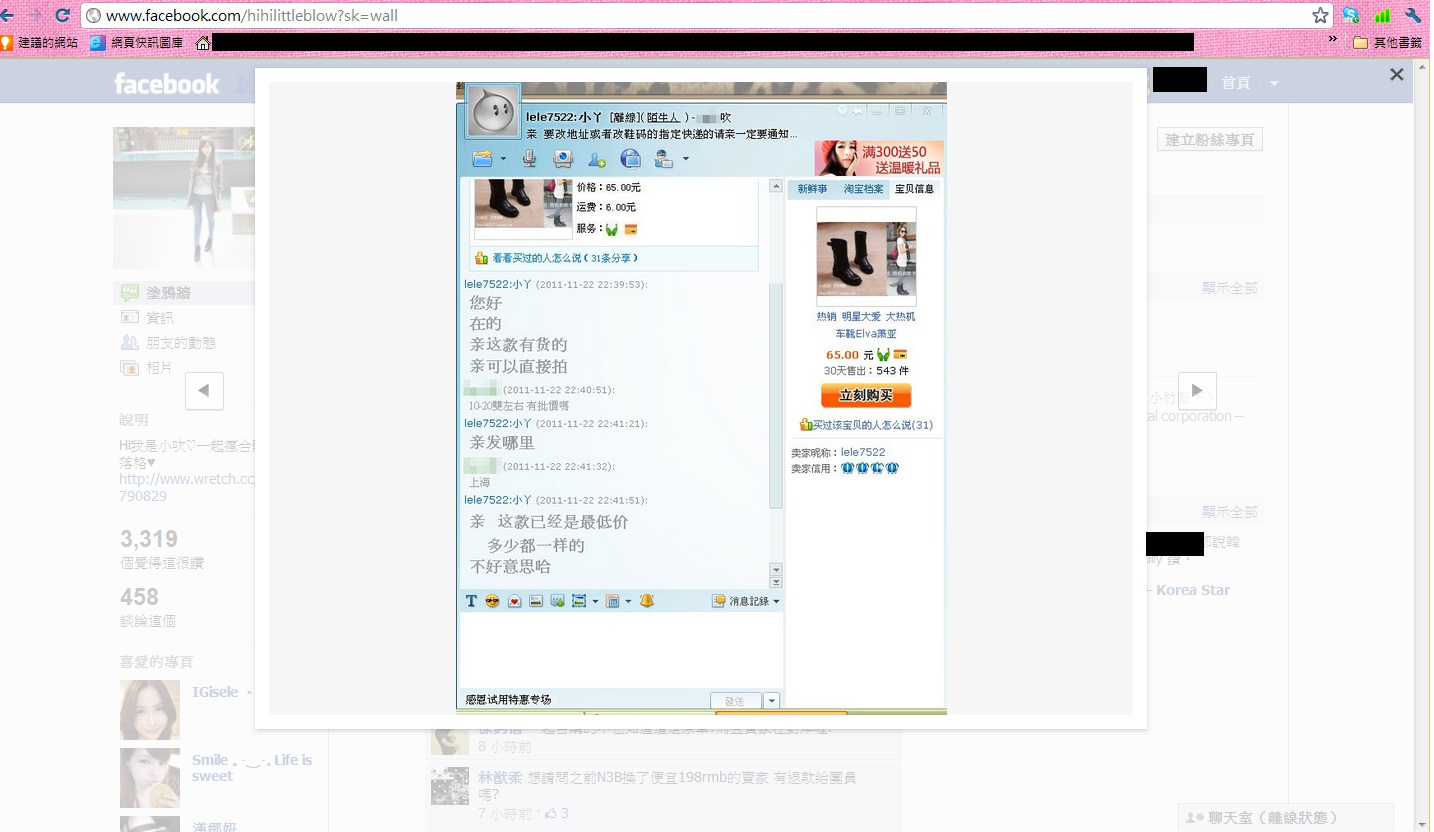
Task: Click the lower 顯示全部 link
Action: click(x=1230, y=512)
